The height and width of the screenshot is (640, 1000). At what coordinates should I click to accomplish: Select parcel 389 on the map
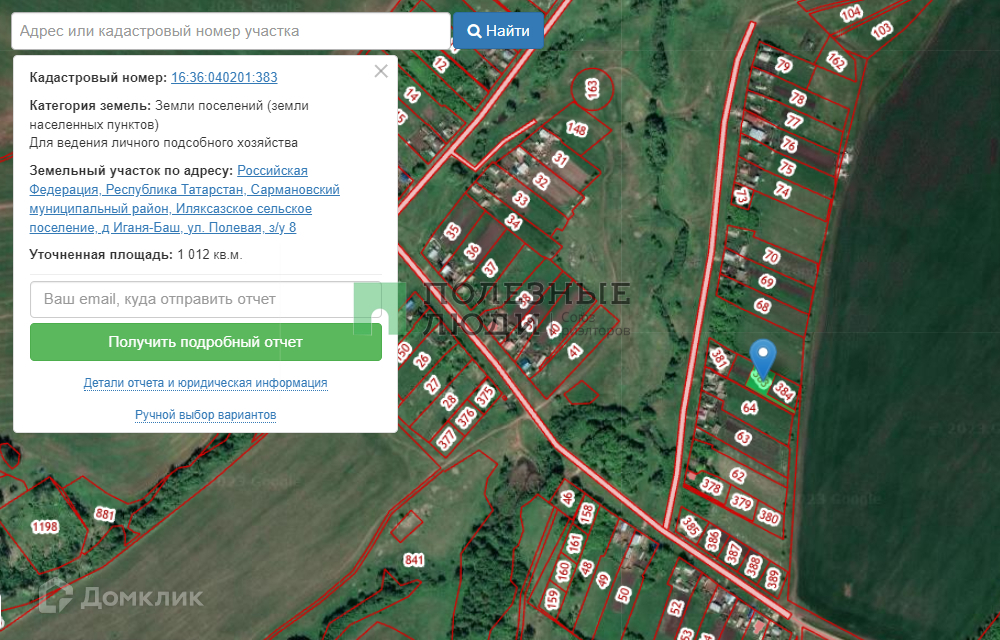(x=773, y=578)
